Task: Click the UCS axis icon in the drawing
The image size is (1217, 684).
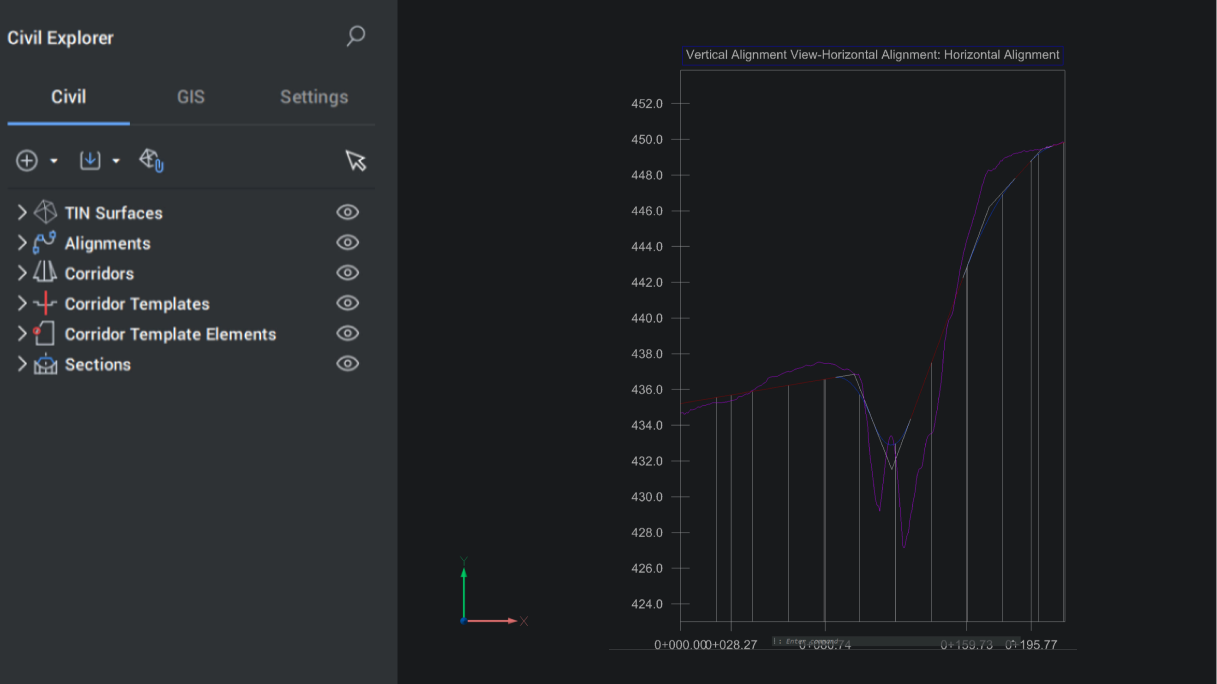Action: point(491,592)
